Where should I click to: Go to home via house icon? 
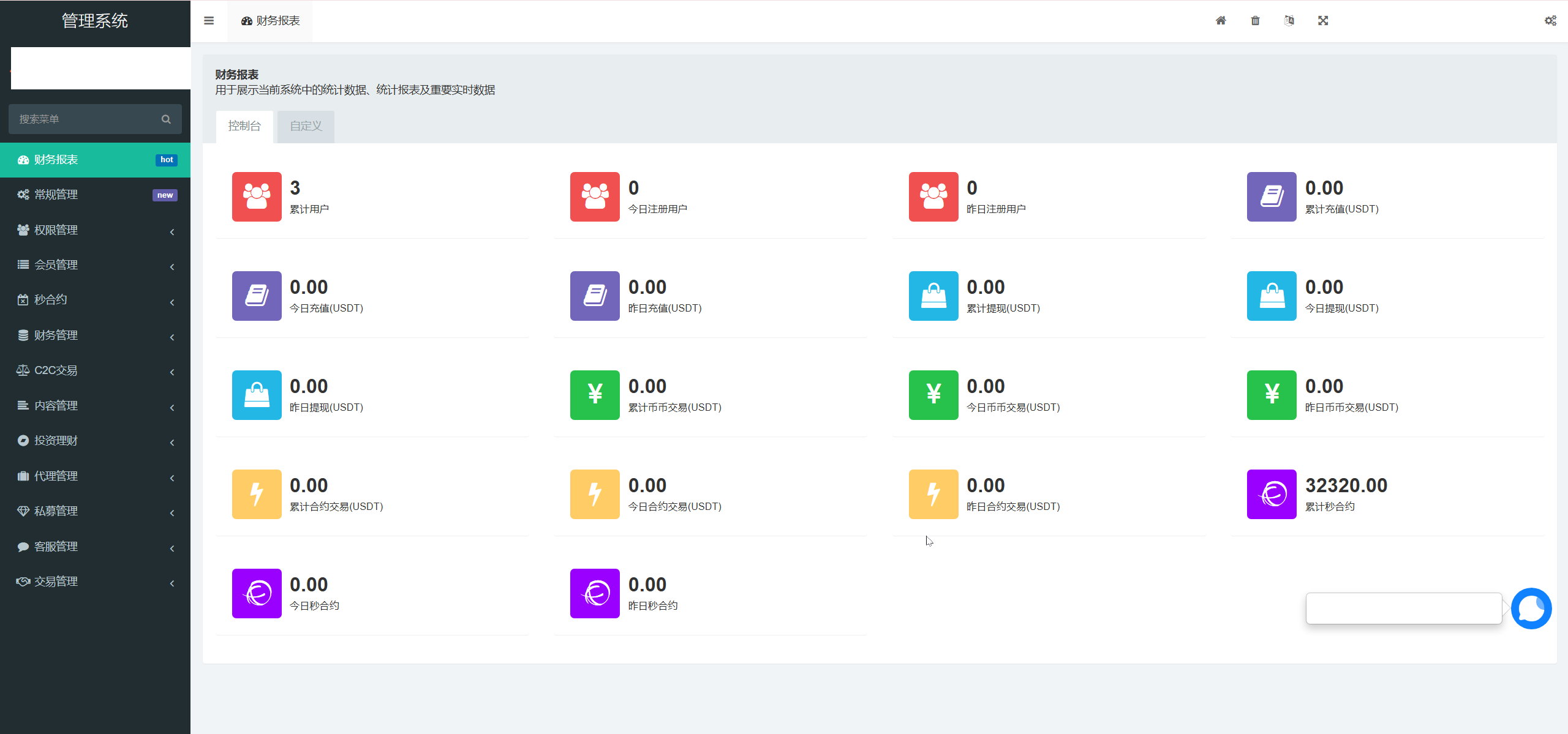(1221, 21)
